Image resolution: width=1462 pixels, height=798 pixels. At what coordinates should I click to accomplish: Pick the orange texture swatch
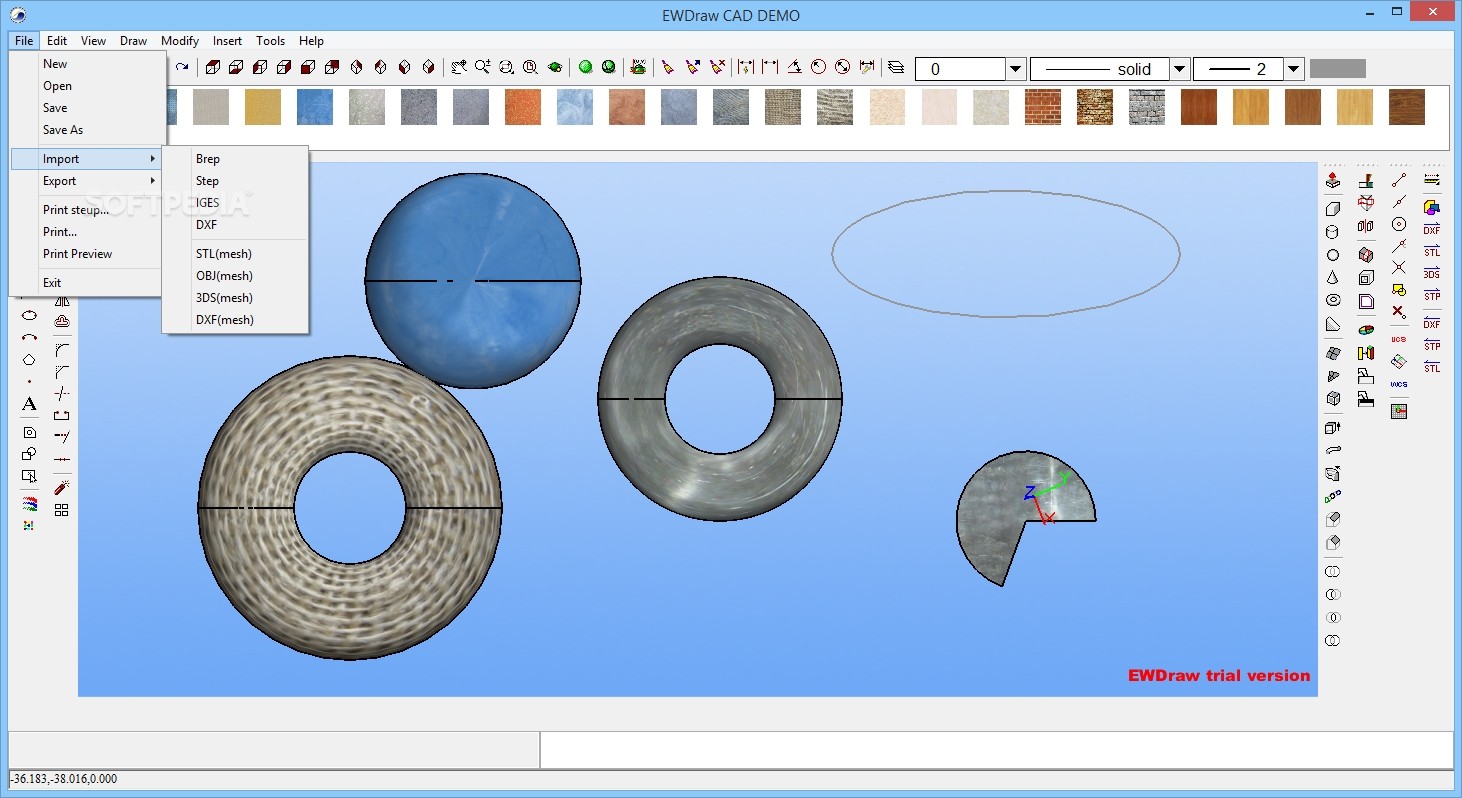(x=523, y=107)
